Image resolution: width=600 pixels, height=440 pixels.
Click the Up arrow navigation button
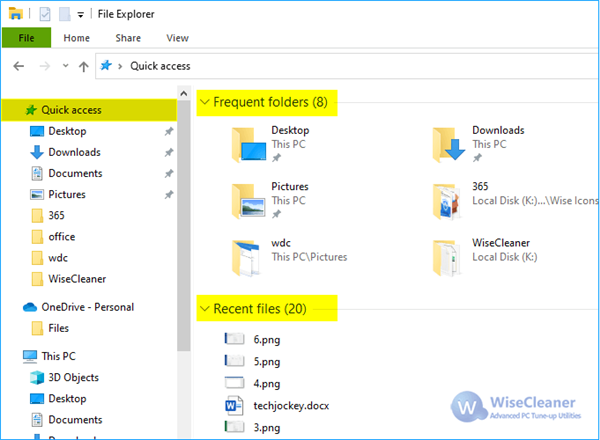coord(82,66)
